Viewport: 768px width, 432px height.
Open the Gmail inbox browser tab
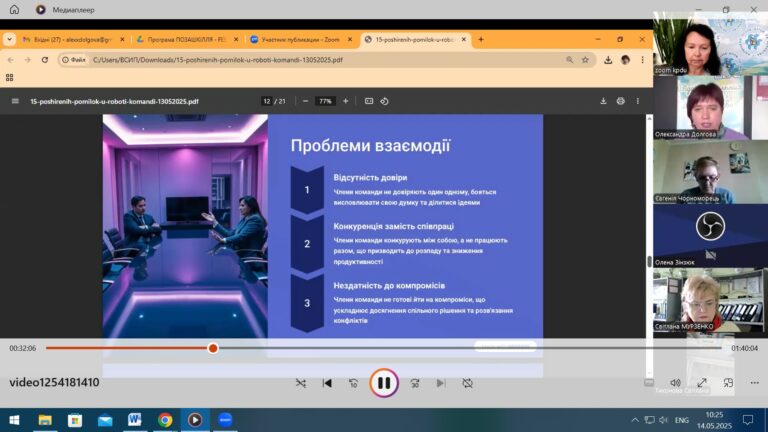tap(65, 39)
